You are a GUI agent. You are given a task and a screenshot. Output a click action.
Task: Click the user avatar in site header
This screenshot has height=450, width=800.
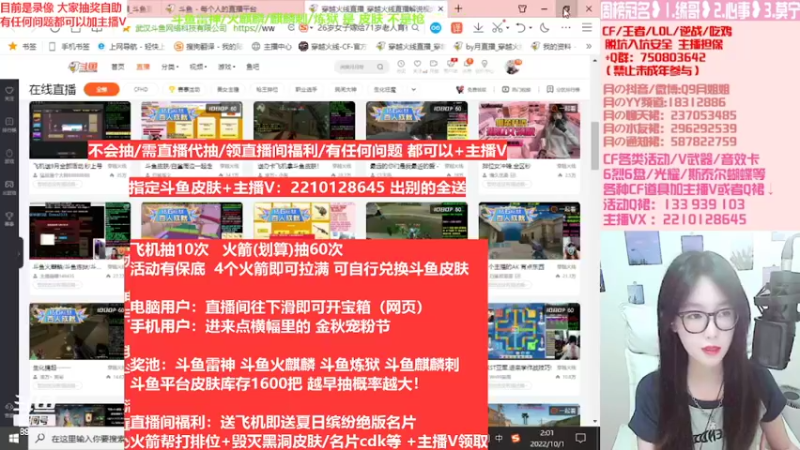pyautogui.click(x=512, y=66)
